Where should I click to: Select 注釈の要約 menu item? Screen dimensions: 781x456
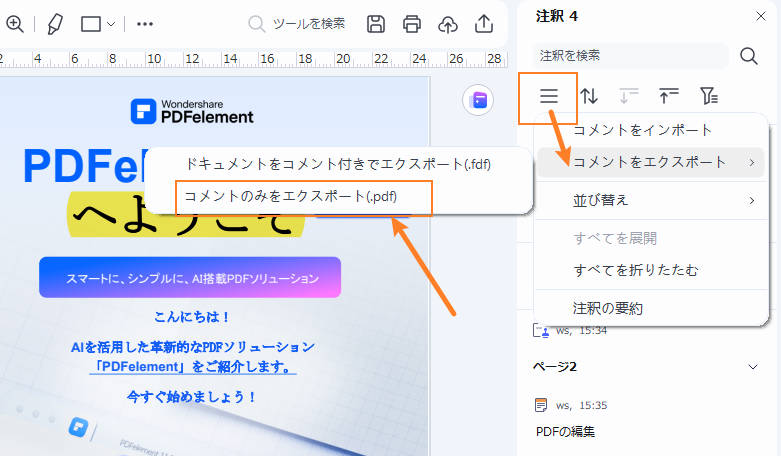coord(651,309)
